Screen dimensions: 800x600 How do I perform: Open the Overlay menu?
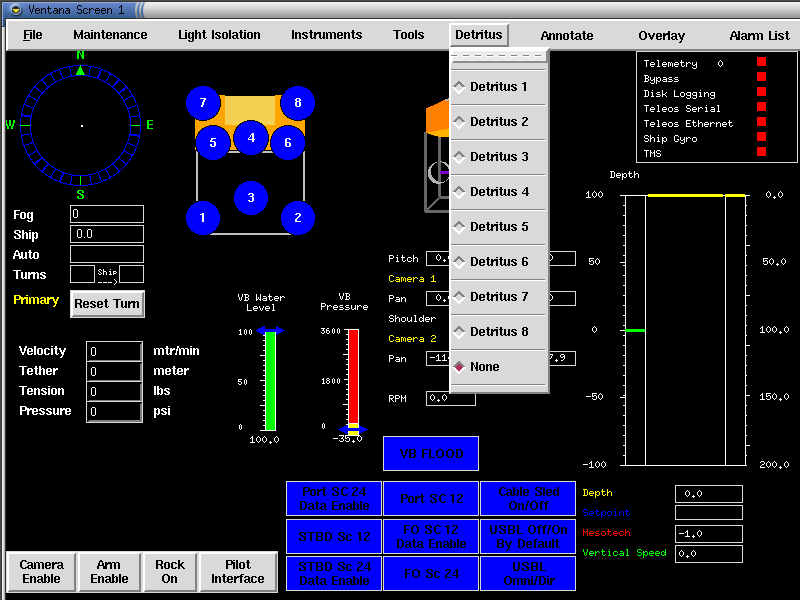click(662, 36)
